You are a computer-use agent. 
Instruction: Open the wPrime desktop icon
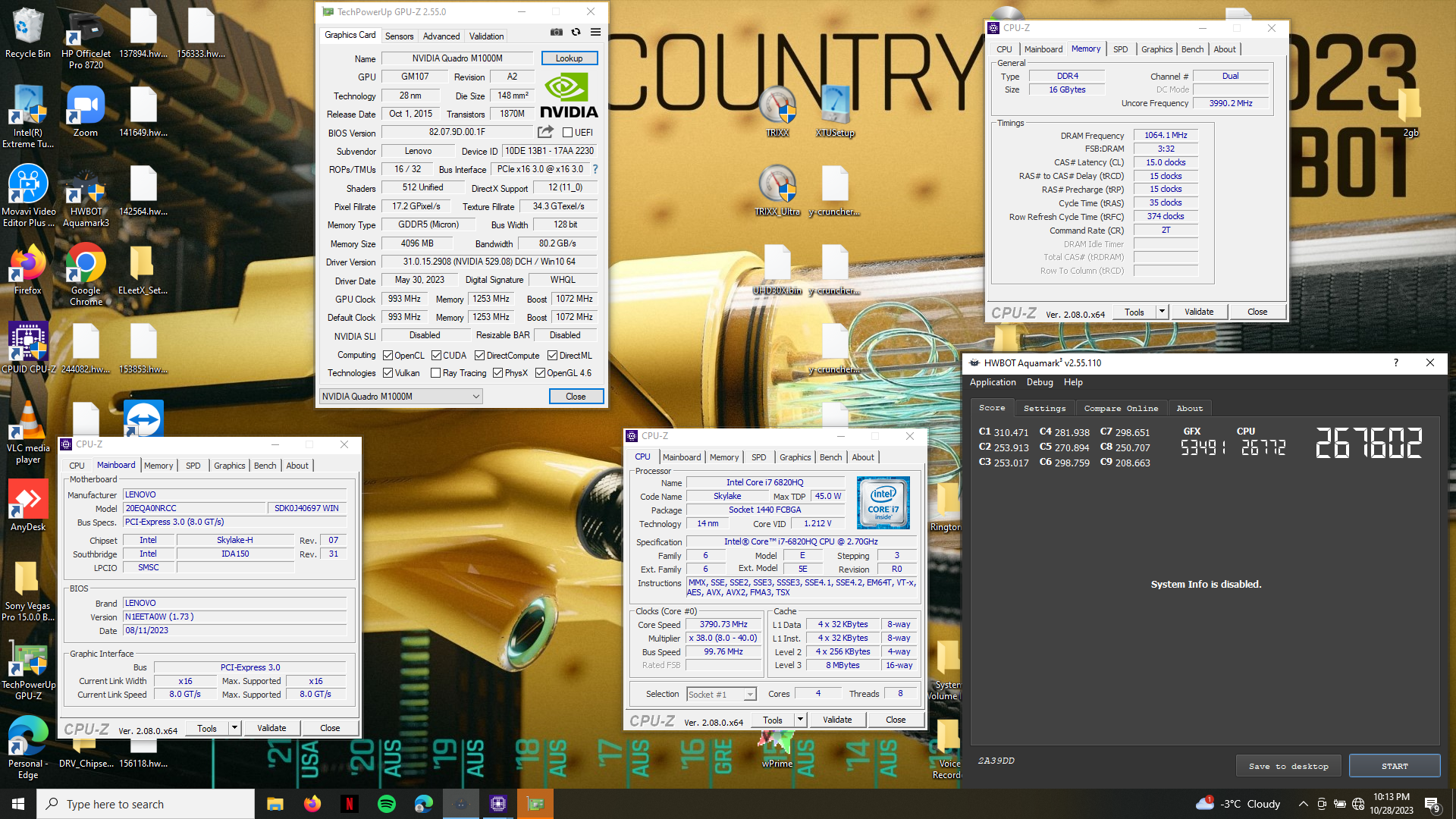click(777, 749)
